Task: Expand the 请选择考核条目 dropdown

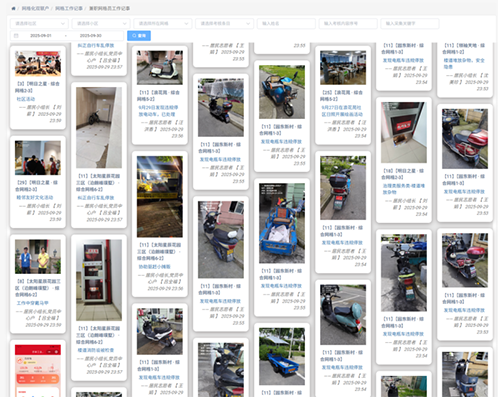Action: point(224,24)
